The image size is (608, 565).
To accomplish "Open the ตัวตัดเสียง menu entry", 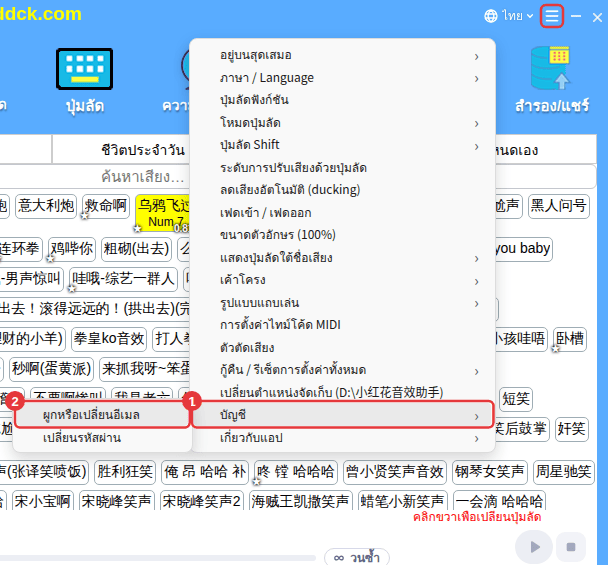I will (342, 348).
